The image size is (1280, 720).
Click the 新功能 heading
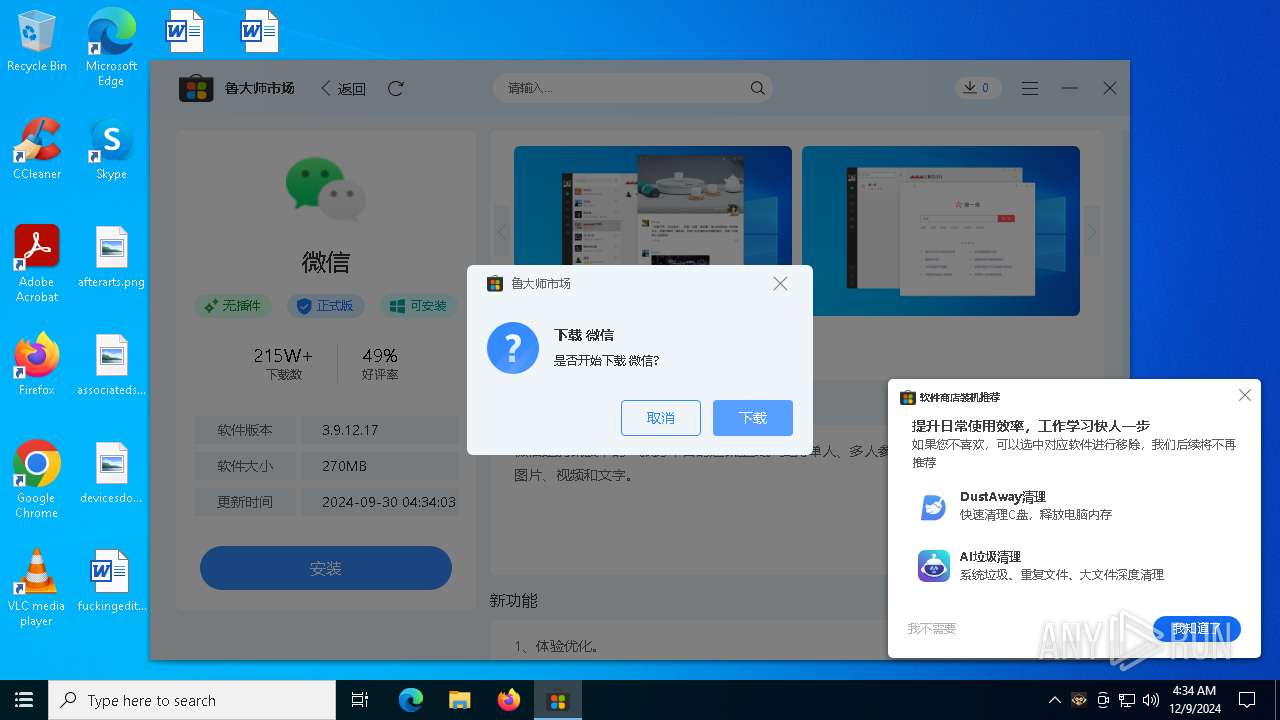[x=514, y=600]
